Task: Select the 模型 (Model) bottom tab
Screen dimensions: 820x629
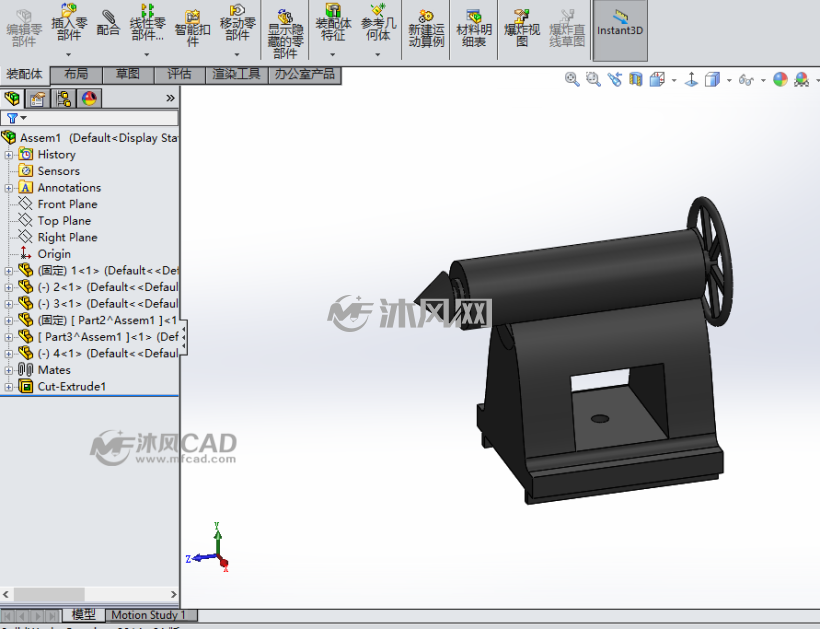Action: [x=84, y=615]
